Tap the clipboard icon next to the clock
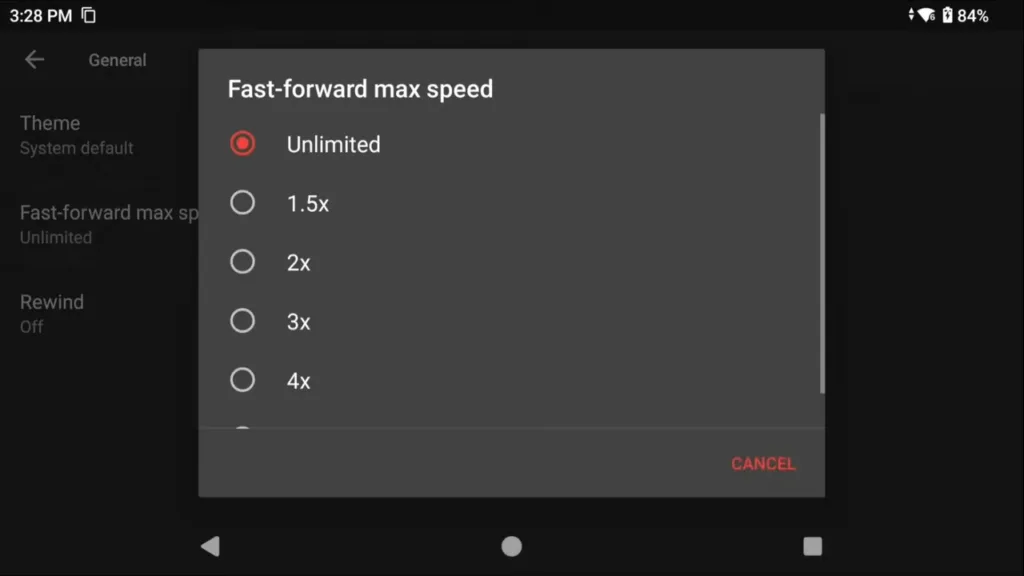1024x576 pixels. pos(89,15)
